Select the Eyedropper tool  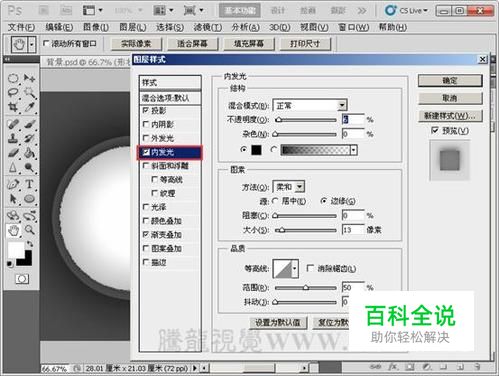(30, 107)
